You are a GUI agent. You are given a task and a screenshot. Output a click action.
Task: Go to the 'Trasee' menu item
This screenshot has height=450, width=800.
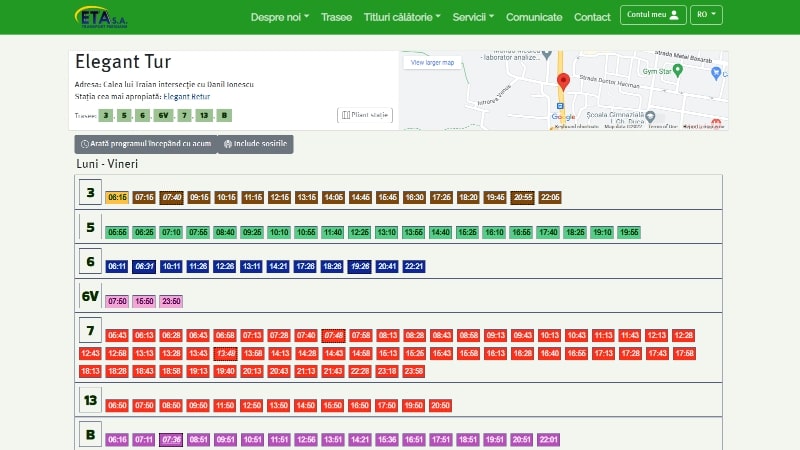point(337,17)
